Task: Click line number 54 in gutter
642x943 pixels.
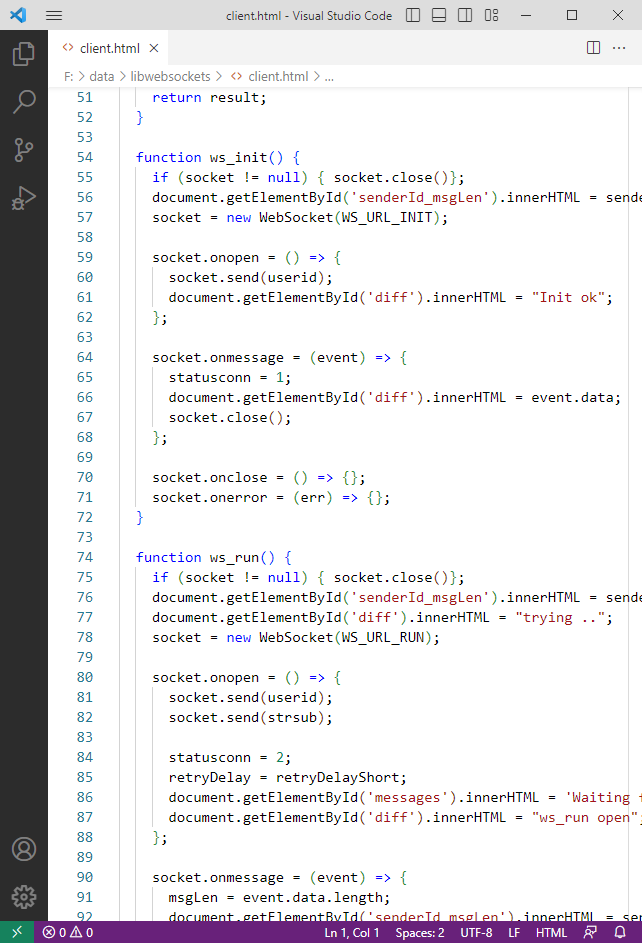Action: click(x=85, y=158)
